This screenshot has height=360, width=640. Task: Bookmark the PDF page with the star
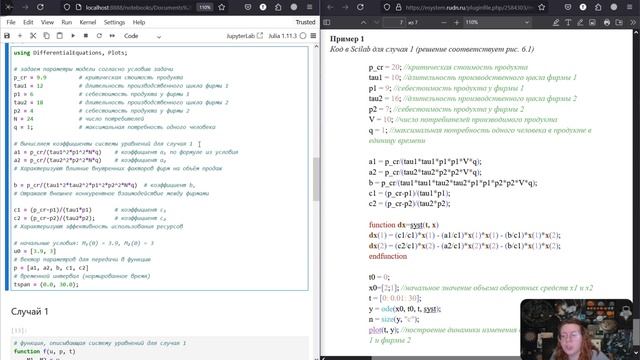click(542, 7)
